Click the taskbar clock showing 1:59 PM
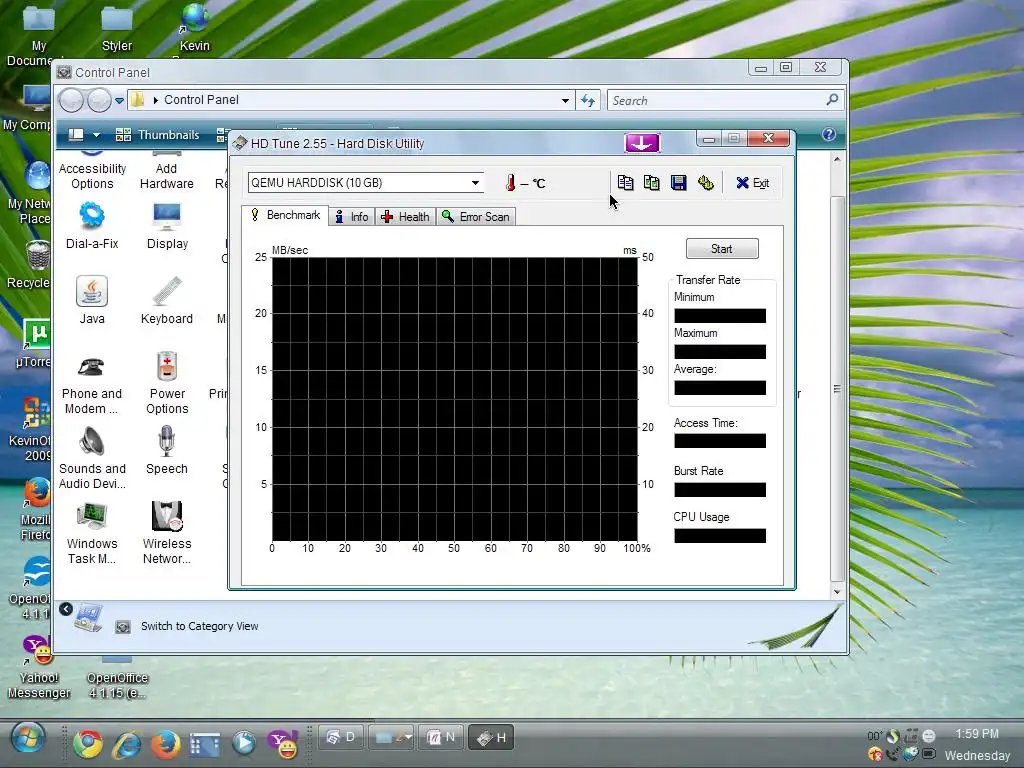1024x768 pixels. coord(977,734)
